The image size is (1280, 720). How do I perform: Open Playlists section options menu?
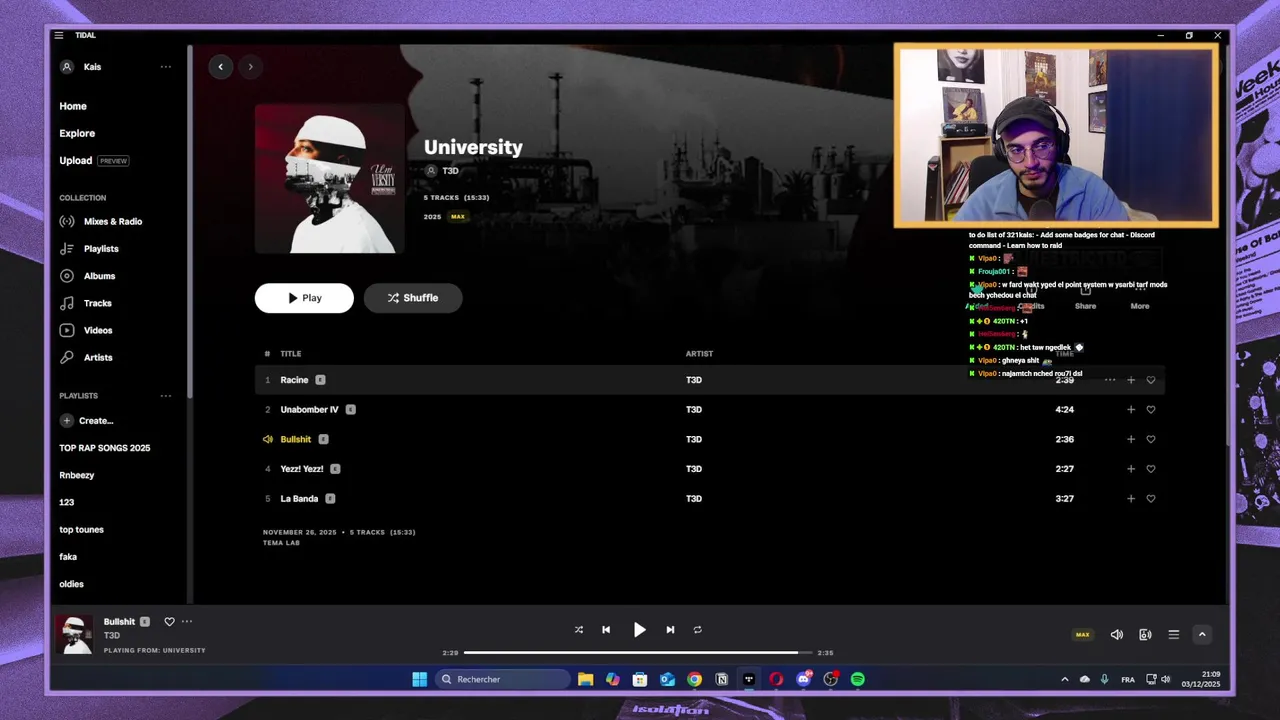(x=166, y=396)
